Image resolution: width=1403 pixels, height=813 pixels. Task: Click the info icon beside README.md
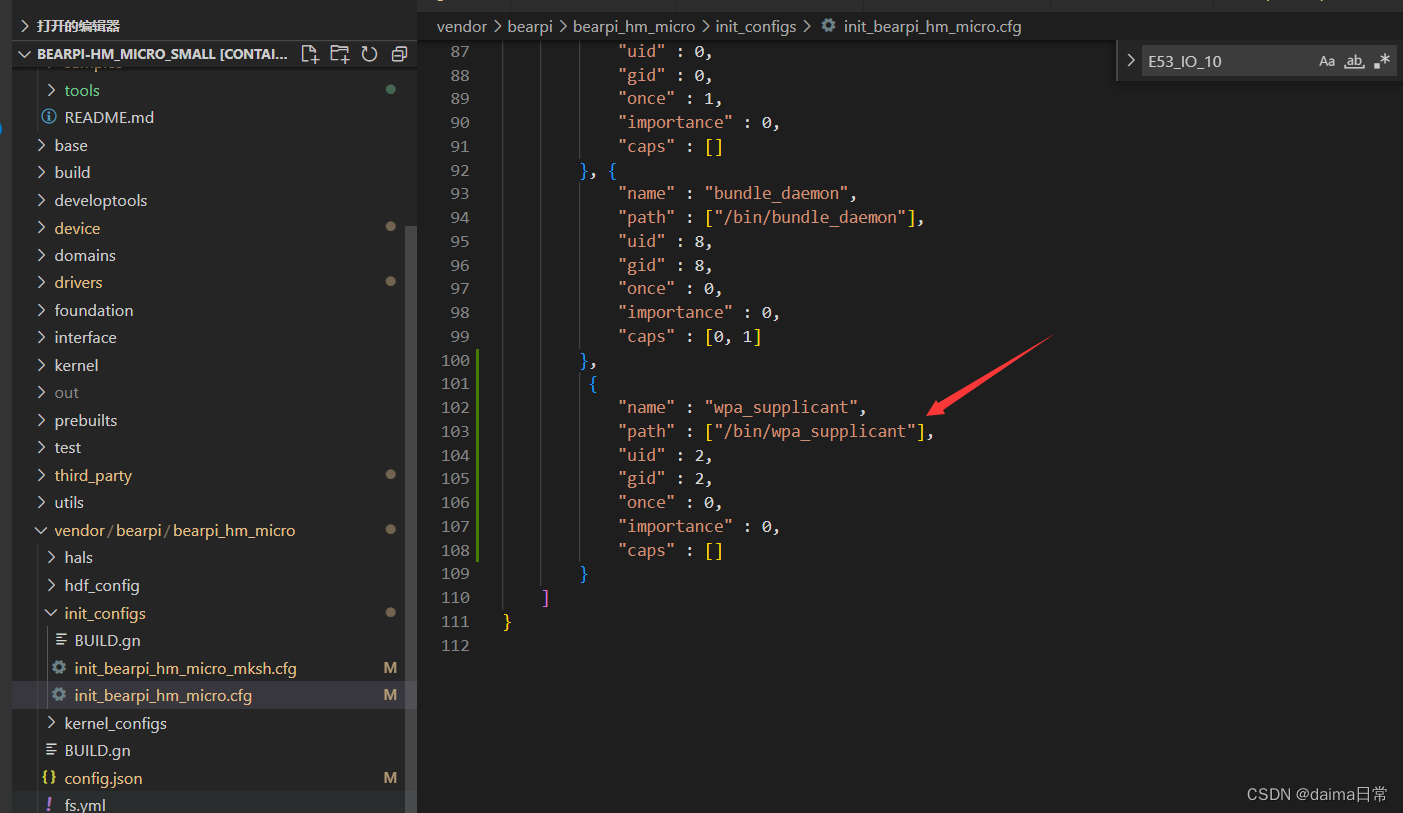coord(49,117)
